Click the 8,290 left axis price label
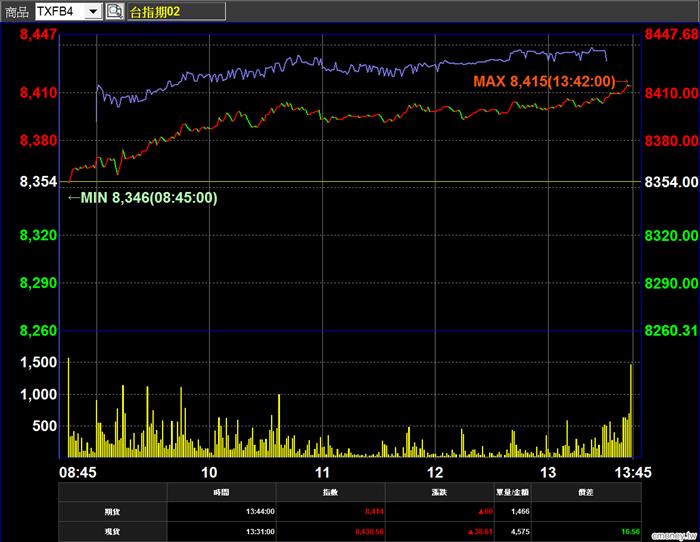 coord(38,283)
